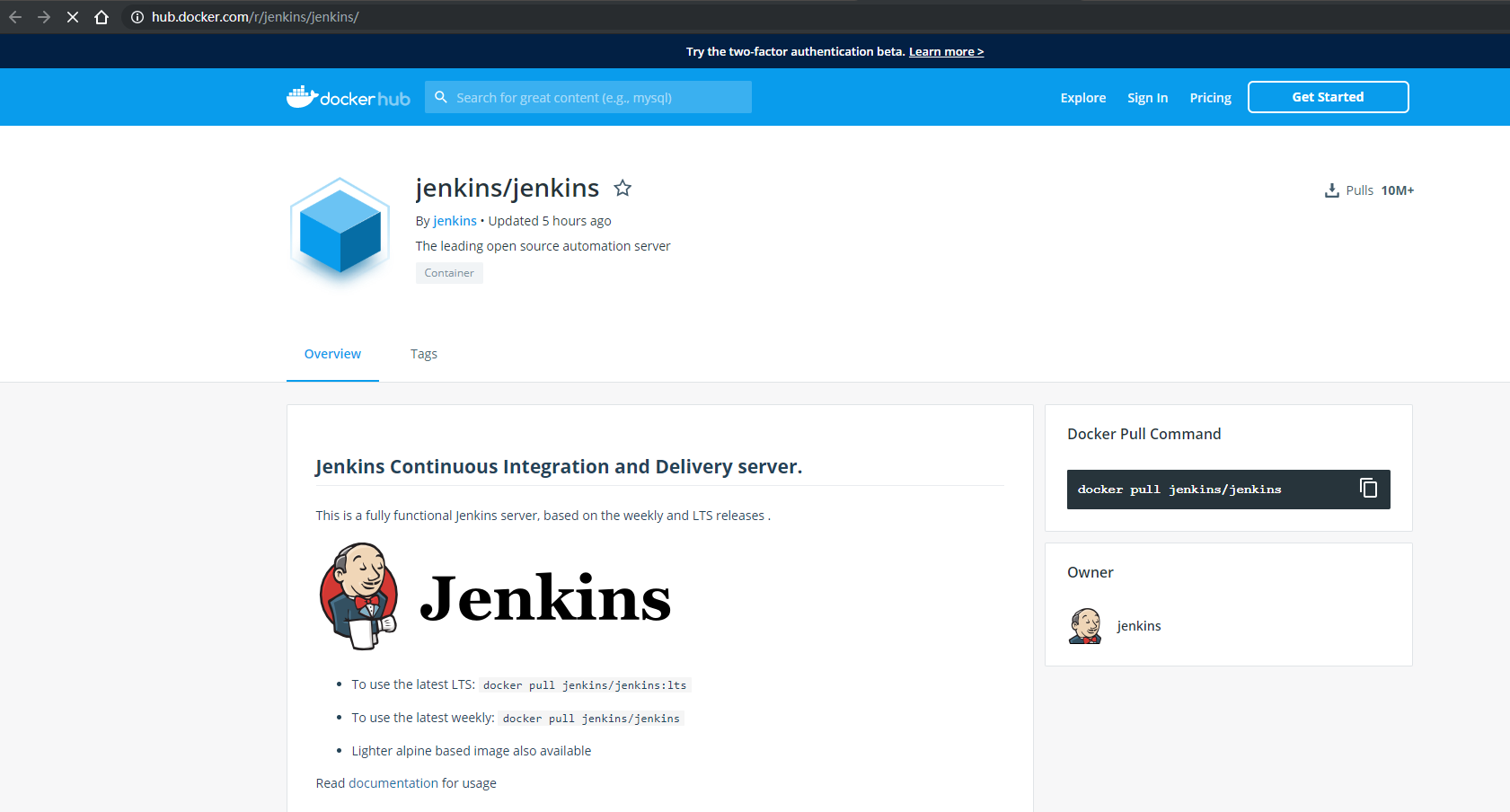The width and height of the screenshot is (1510, 812).
Task: Click the 10M+ pulls count
Action: pos(1398,190)
